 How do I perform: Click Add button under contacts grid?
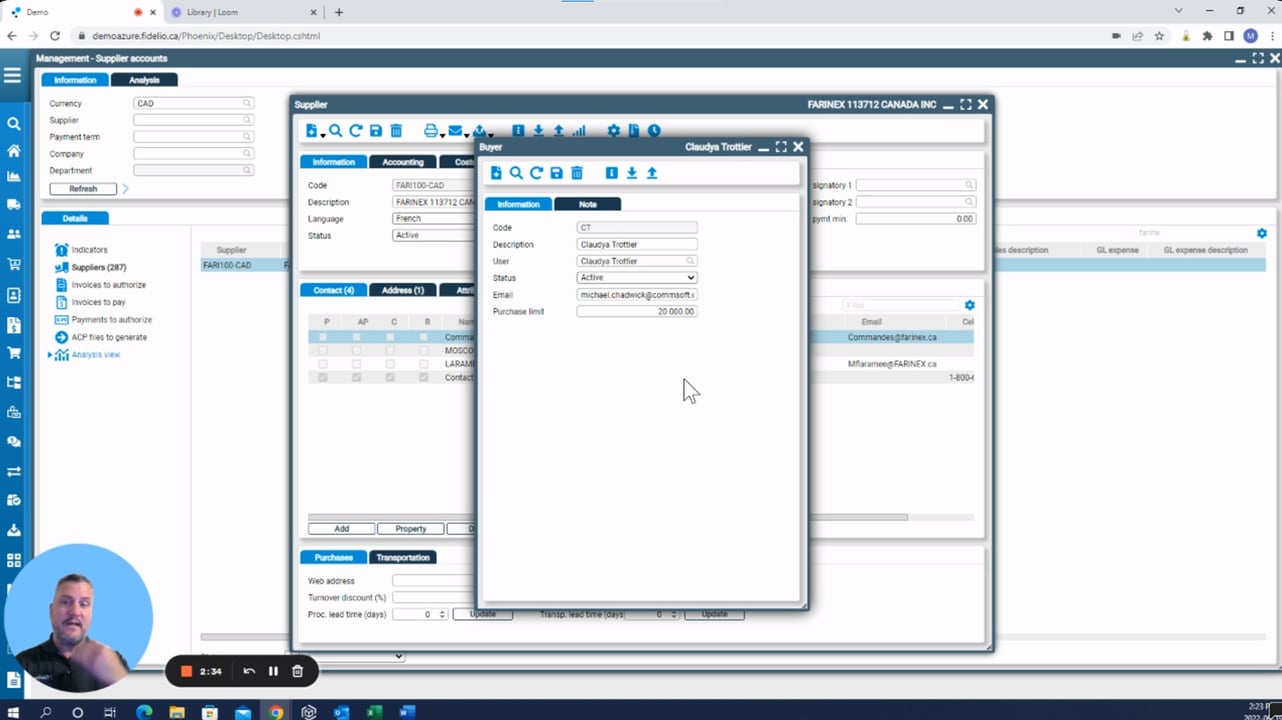(x=341, y=529)
